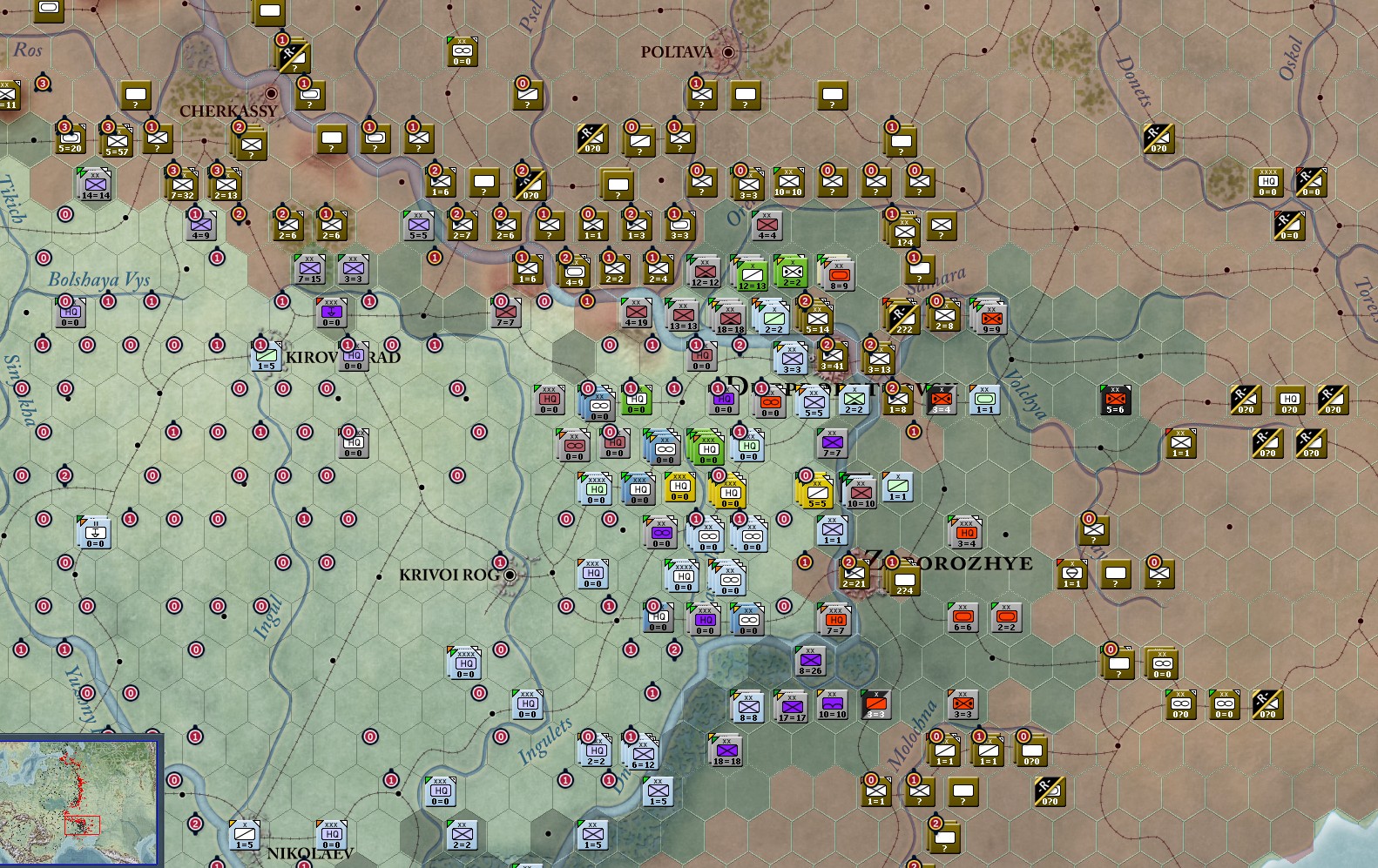Click the Soviet 2=7 infantry unit
Image resolution: width=1378 pixels, height=868 pixels.
462,225
